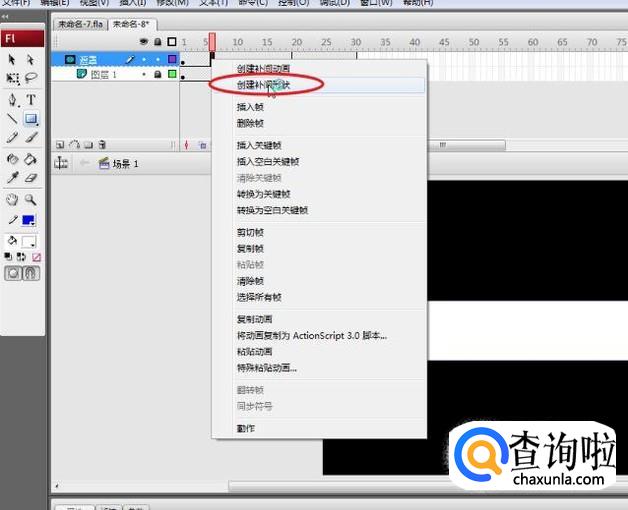Select 特殊粘贴动画 menu entry

click(x=267, y=368)
